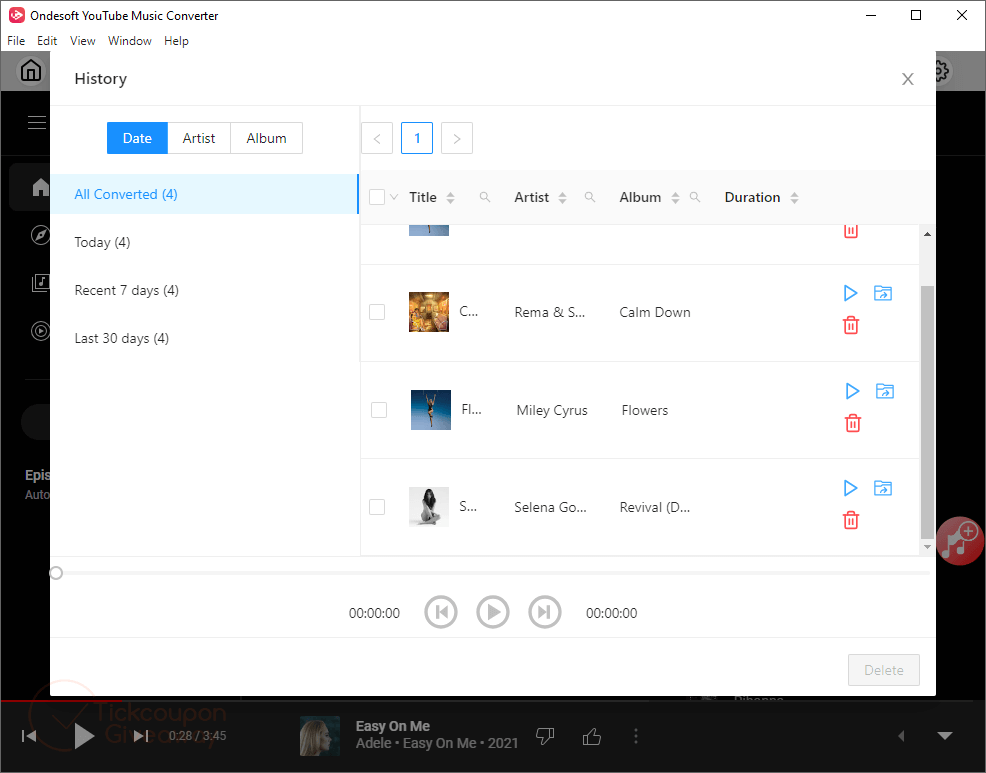
Task: Check the Calm Down row checkbox
Action: pos(377,312)
